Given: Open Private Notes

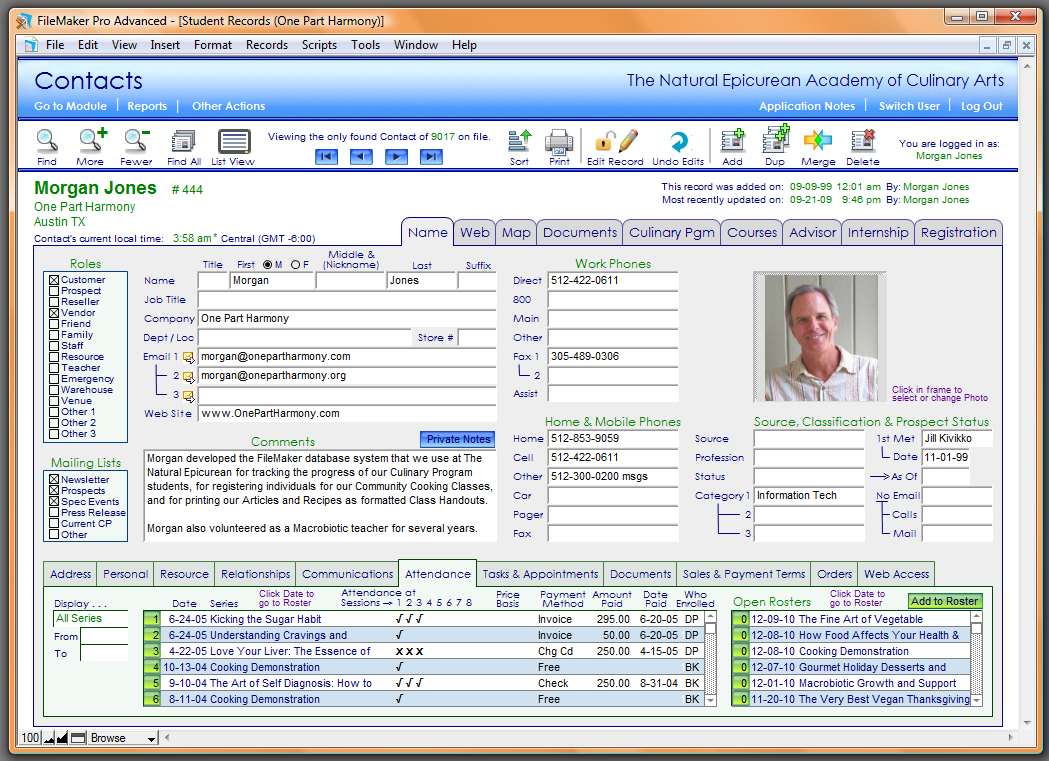Looking at the screenshot, I should point(458,439).
